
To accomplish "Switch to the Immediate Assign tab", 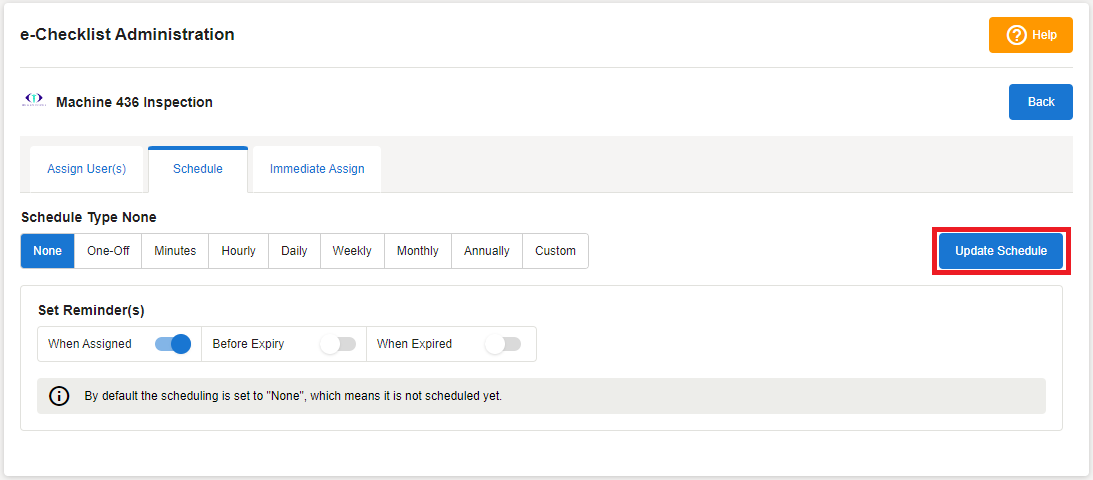I will (x=317, y=169).
